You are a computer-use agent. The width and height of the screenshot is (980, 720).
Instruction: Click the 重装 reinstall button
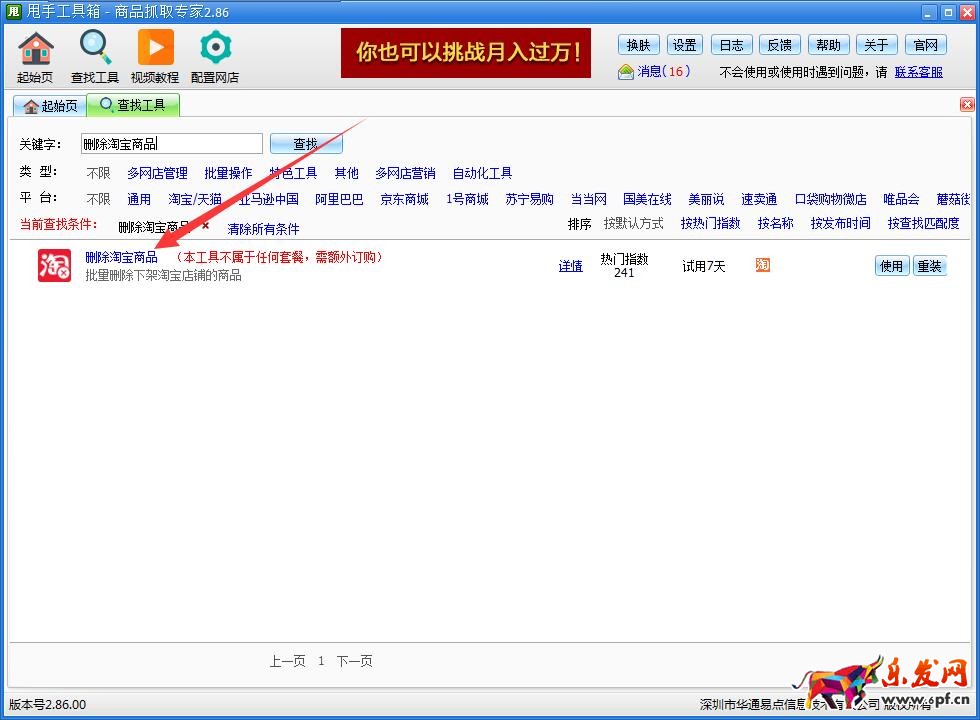[929, 266]
